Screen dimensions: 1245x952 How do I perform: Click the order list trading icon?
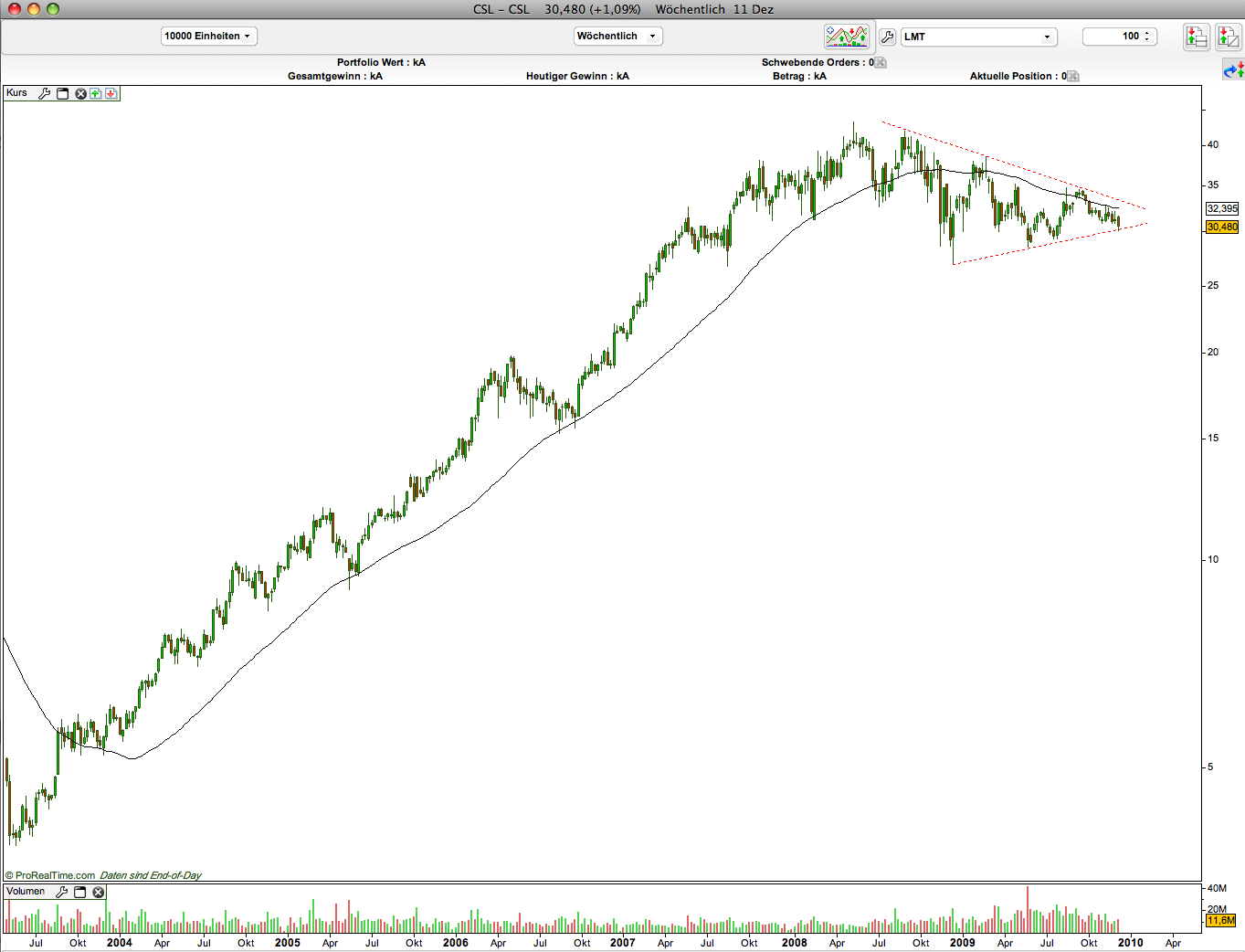tap(1197, 37)
